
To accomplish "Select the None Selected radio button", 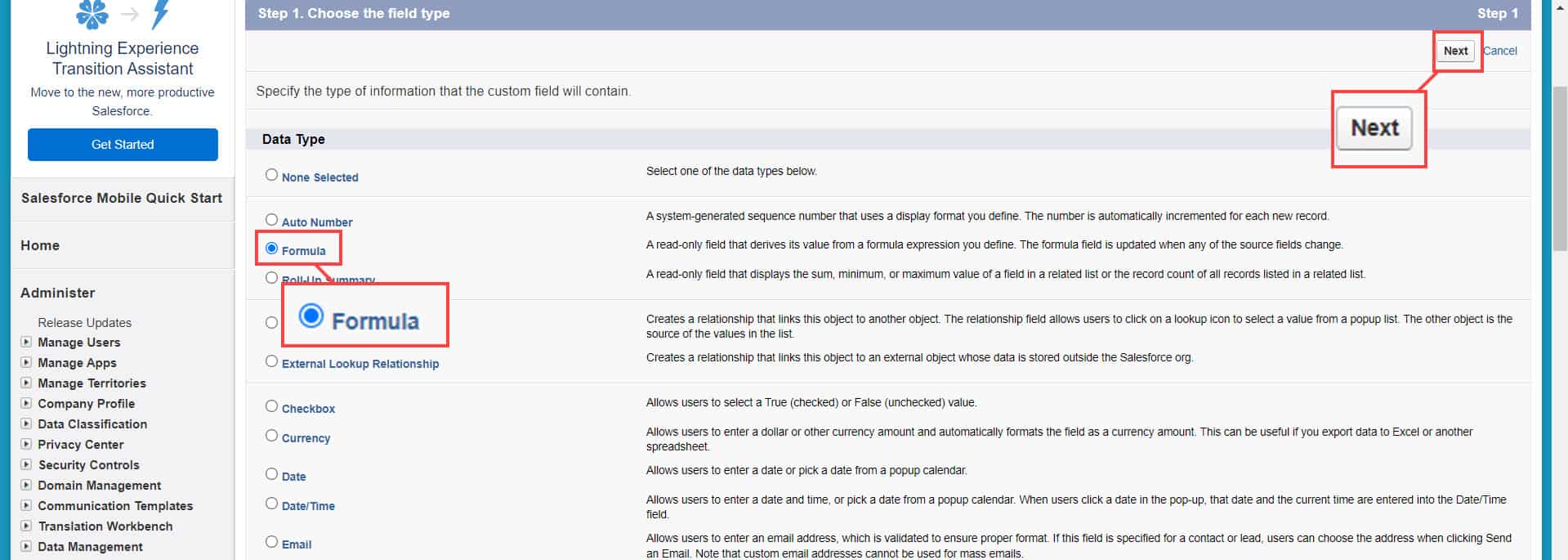I will coord(271,175).
